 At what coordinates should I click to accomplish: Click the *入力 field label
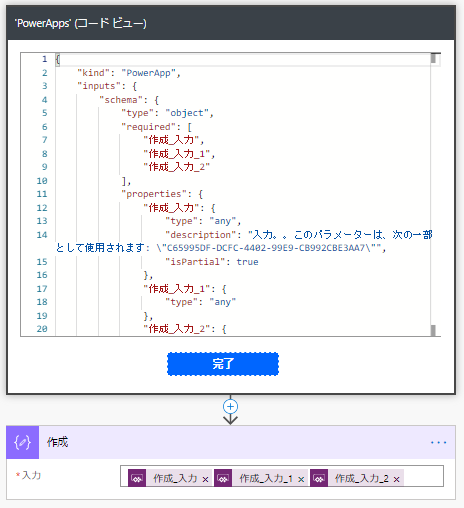point(29,475)
